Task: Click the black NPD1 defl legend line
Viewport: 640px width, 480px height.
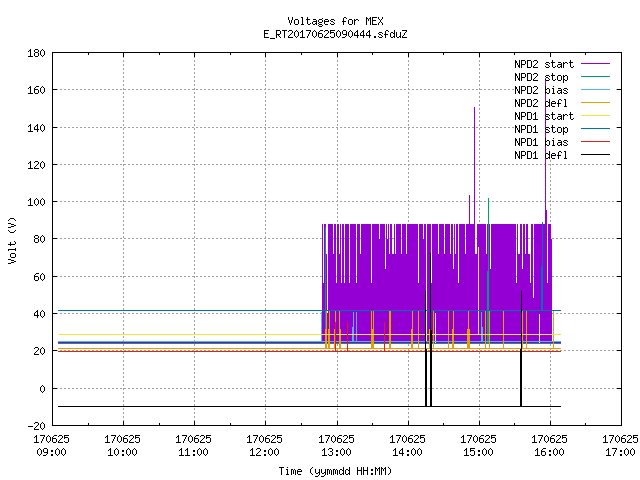Action: [596, 155]
